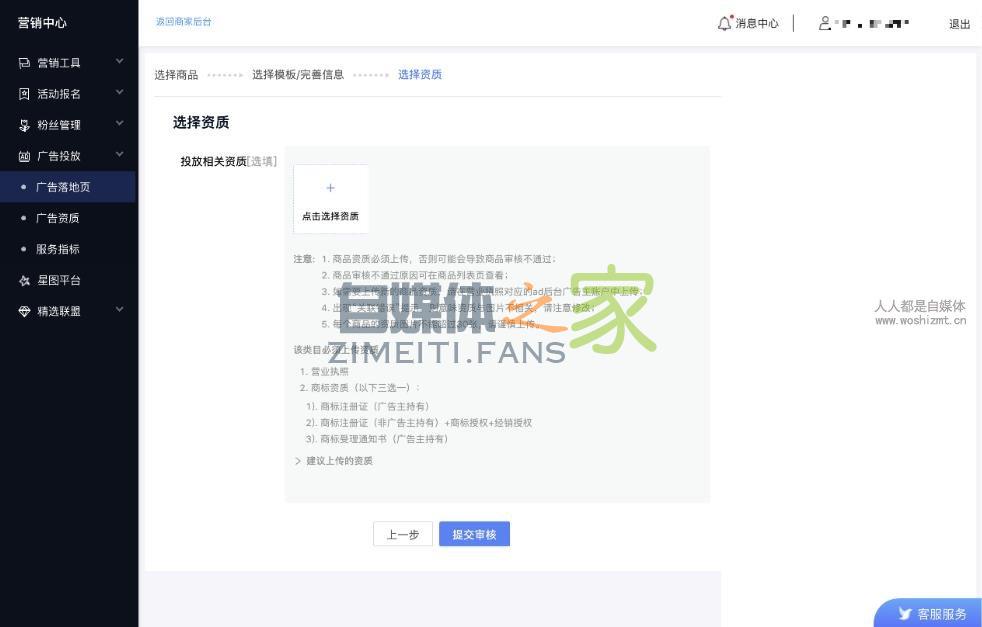Go back with the 上一步 button
The height and width of the screenshot is (627, 982).
403,534
